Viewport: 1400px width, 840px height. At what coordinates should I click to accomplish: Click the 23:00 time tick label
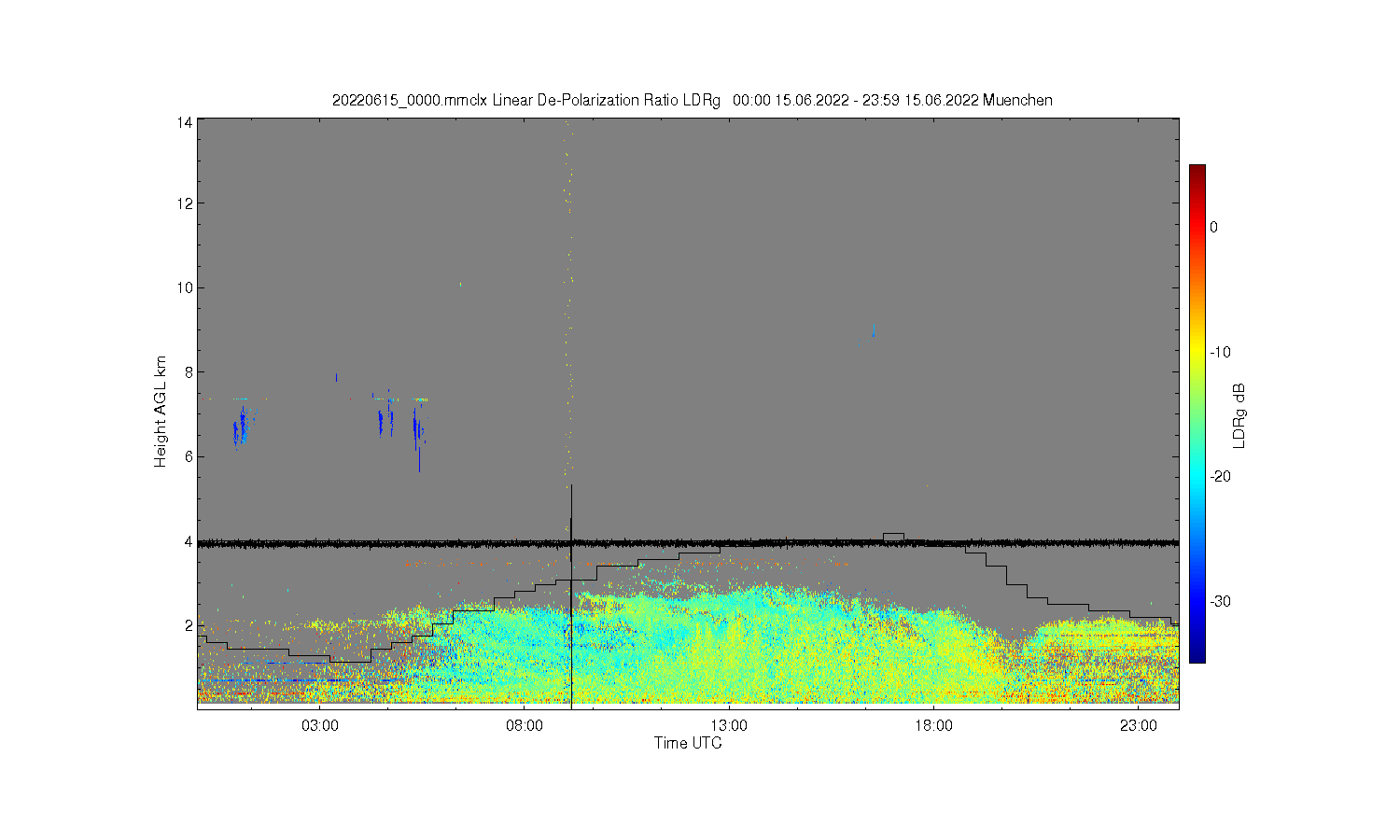coord(1138,726)
